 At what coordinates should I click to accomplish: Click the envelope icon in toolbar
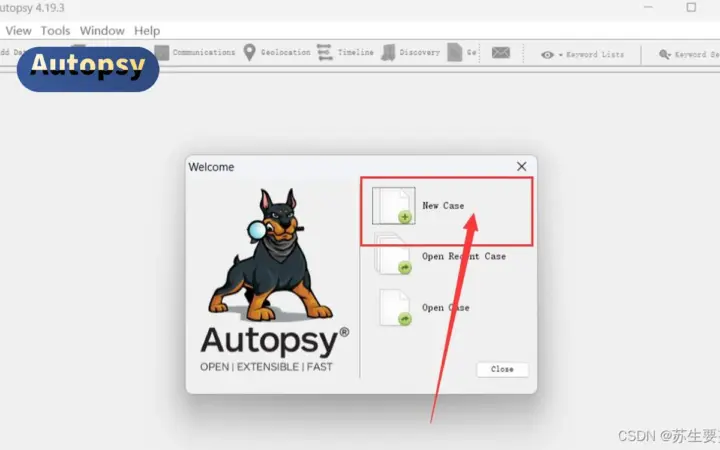[x=501, y=53]
